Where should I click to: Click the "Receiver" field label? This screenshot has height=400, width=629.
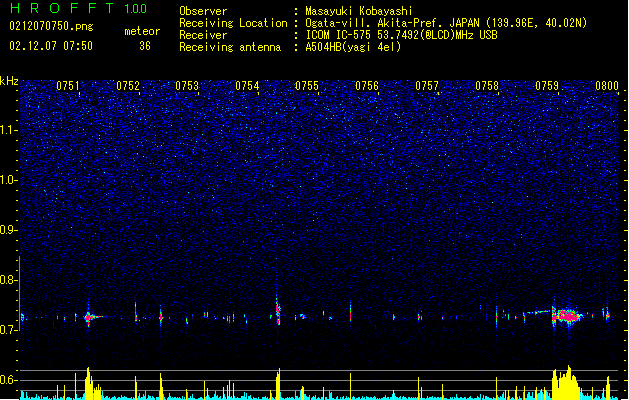coord(203,35)
